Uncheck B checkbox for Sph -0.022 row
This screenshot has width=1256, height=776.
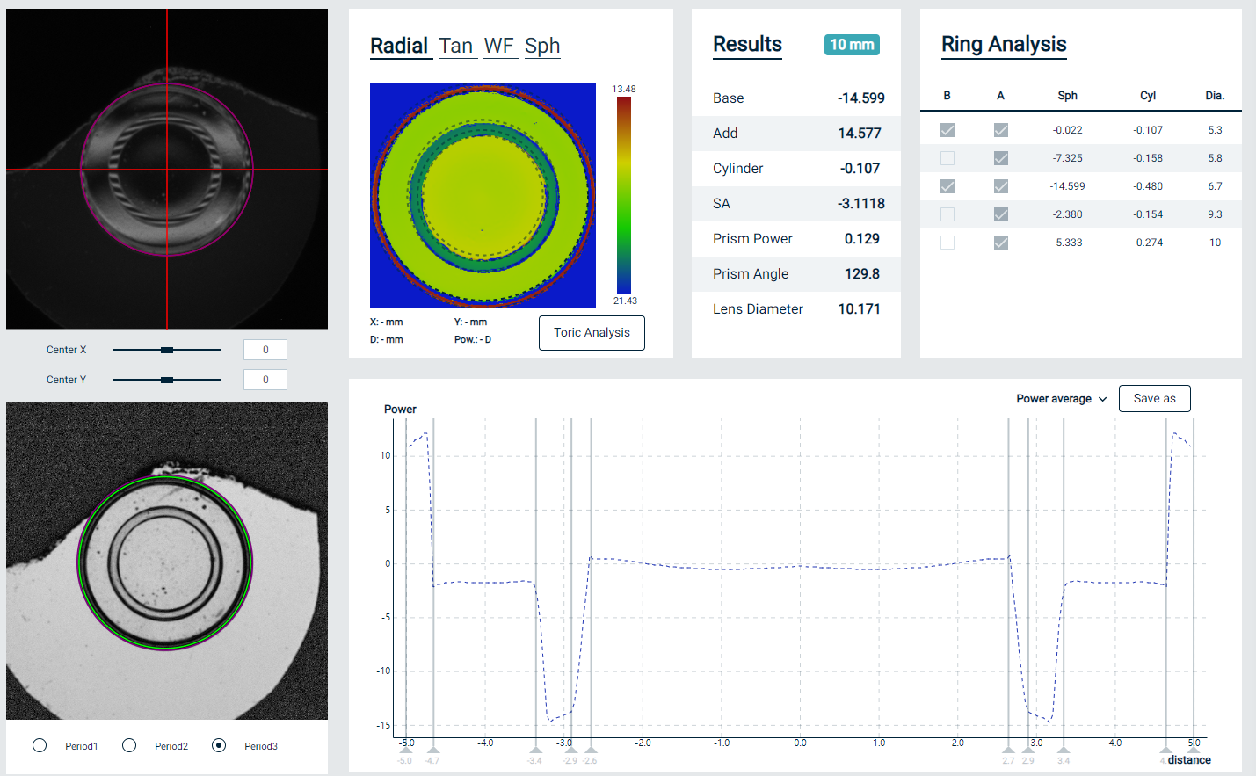tap(947, 130)
